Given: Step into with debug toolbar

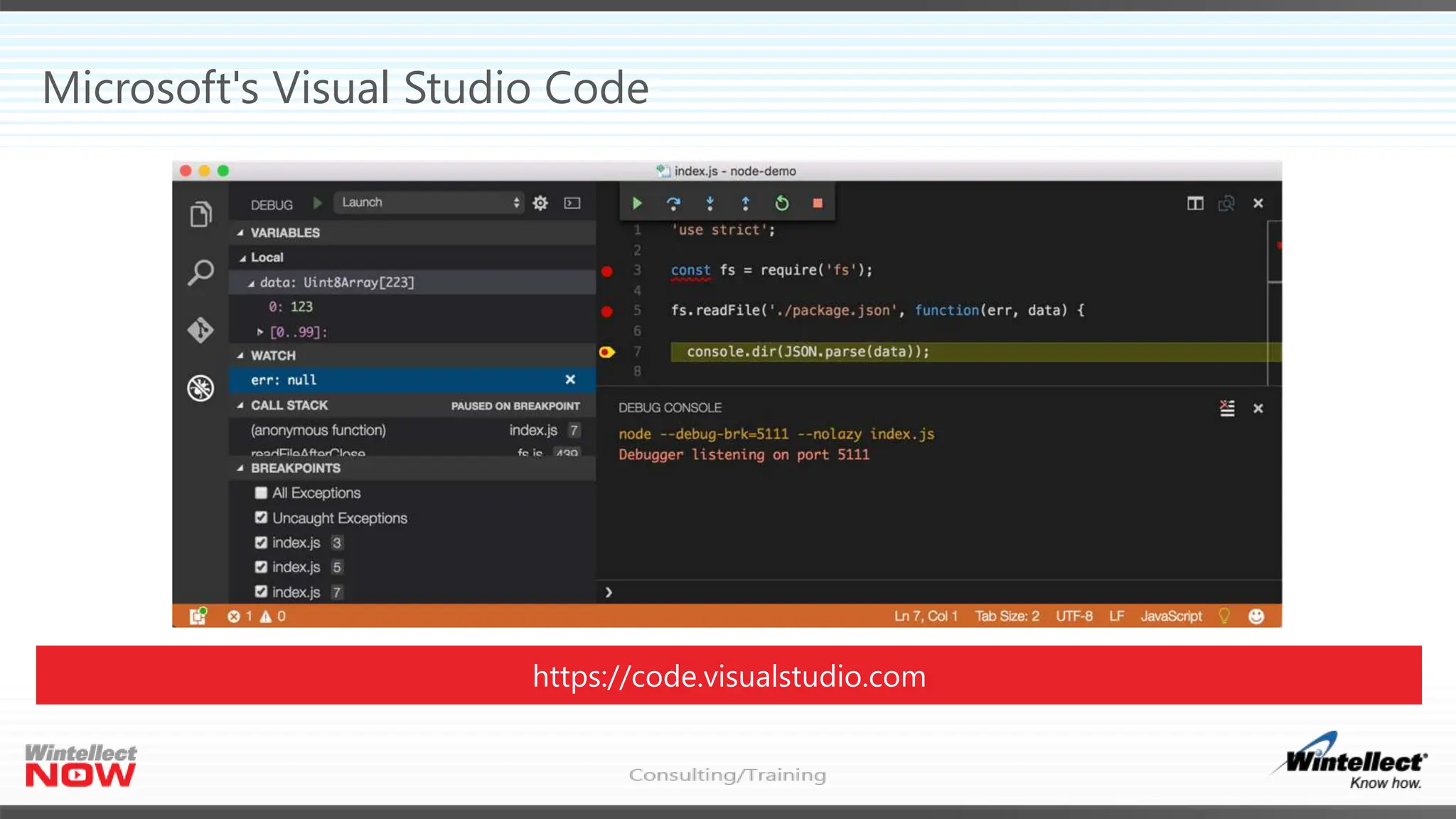Looking at the screenshot, I should (x=710, y=203).
